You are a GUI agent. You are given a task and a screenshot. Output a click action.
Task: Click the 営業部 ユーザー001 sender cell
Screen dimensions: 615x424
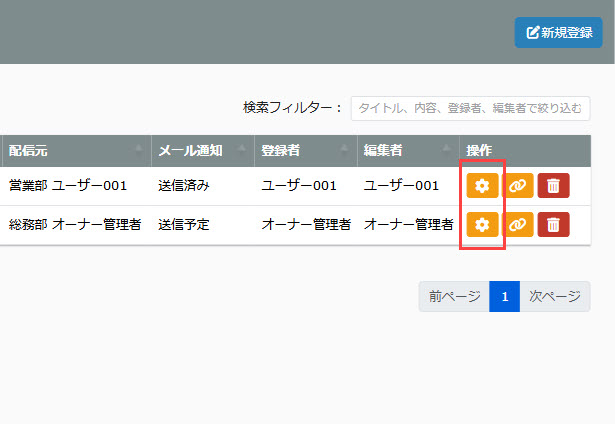pyautogui.click(x=68, y=186)
